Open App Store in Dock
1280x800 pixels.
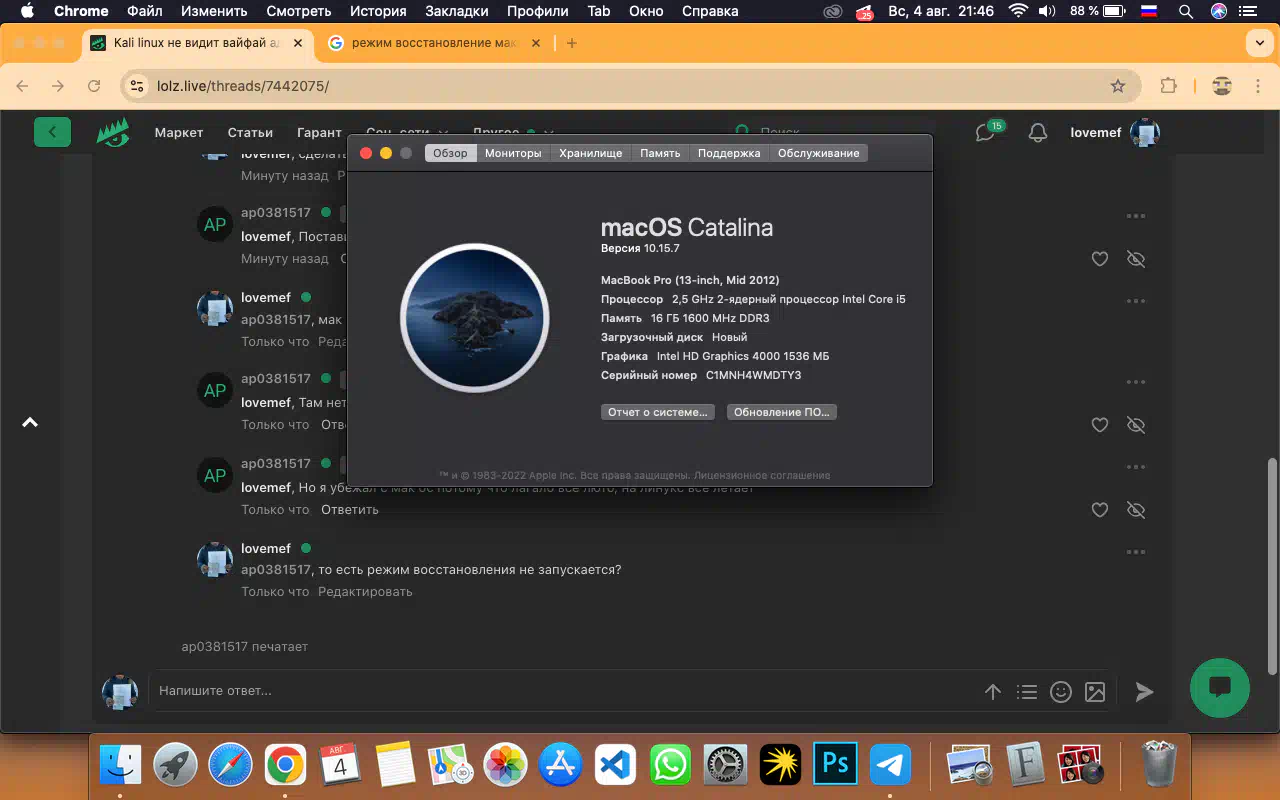560,765
